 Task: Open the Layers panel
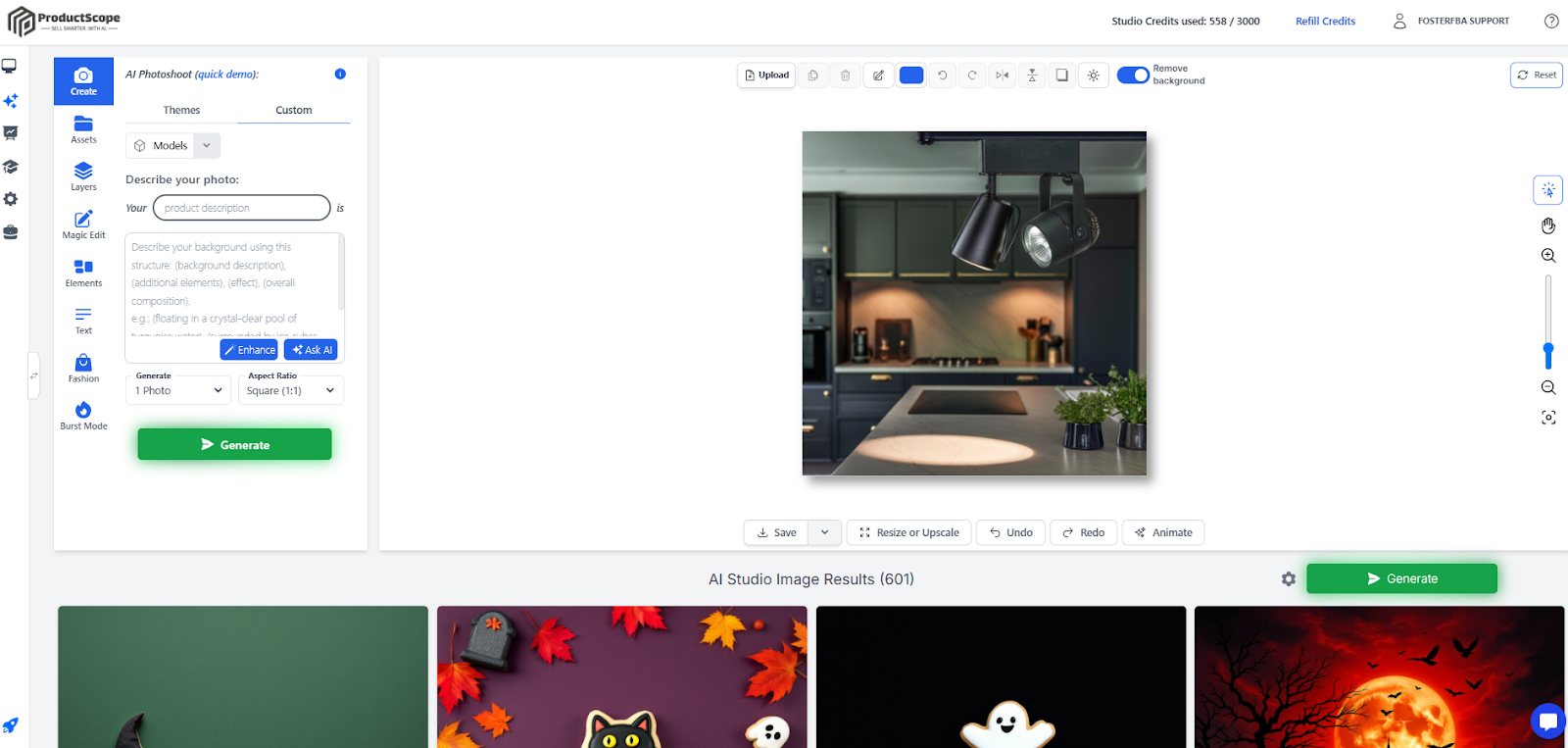pyautogui.click(x=83, y=176)
